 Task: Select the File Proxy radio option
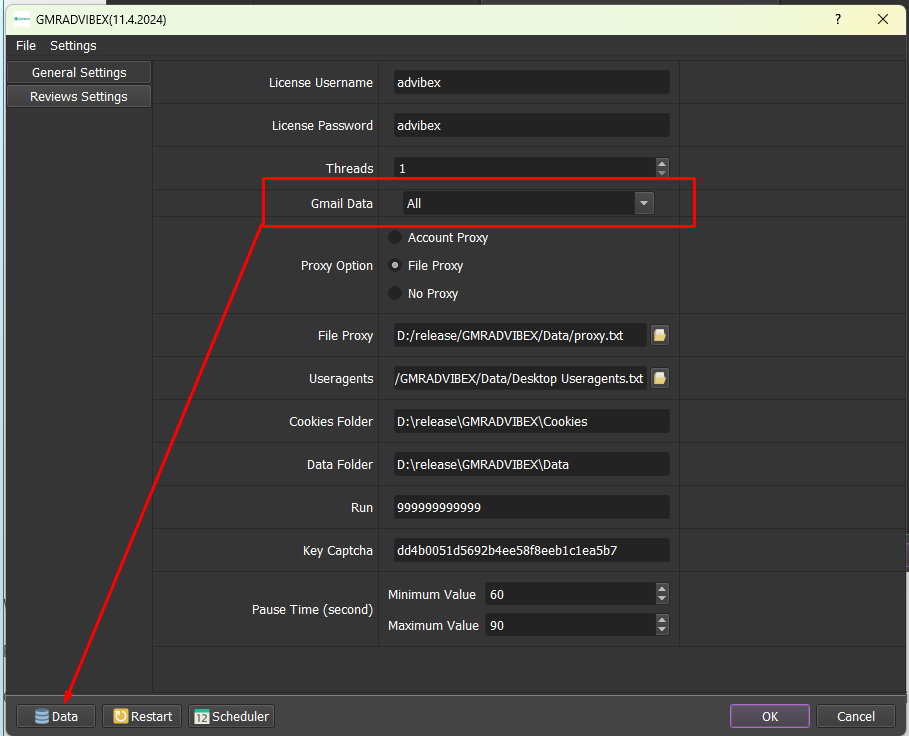point(396,266)
